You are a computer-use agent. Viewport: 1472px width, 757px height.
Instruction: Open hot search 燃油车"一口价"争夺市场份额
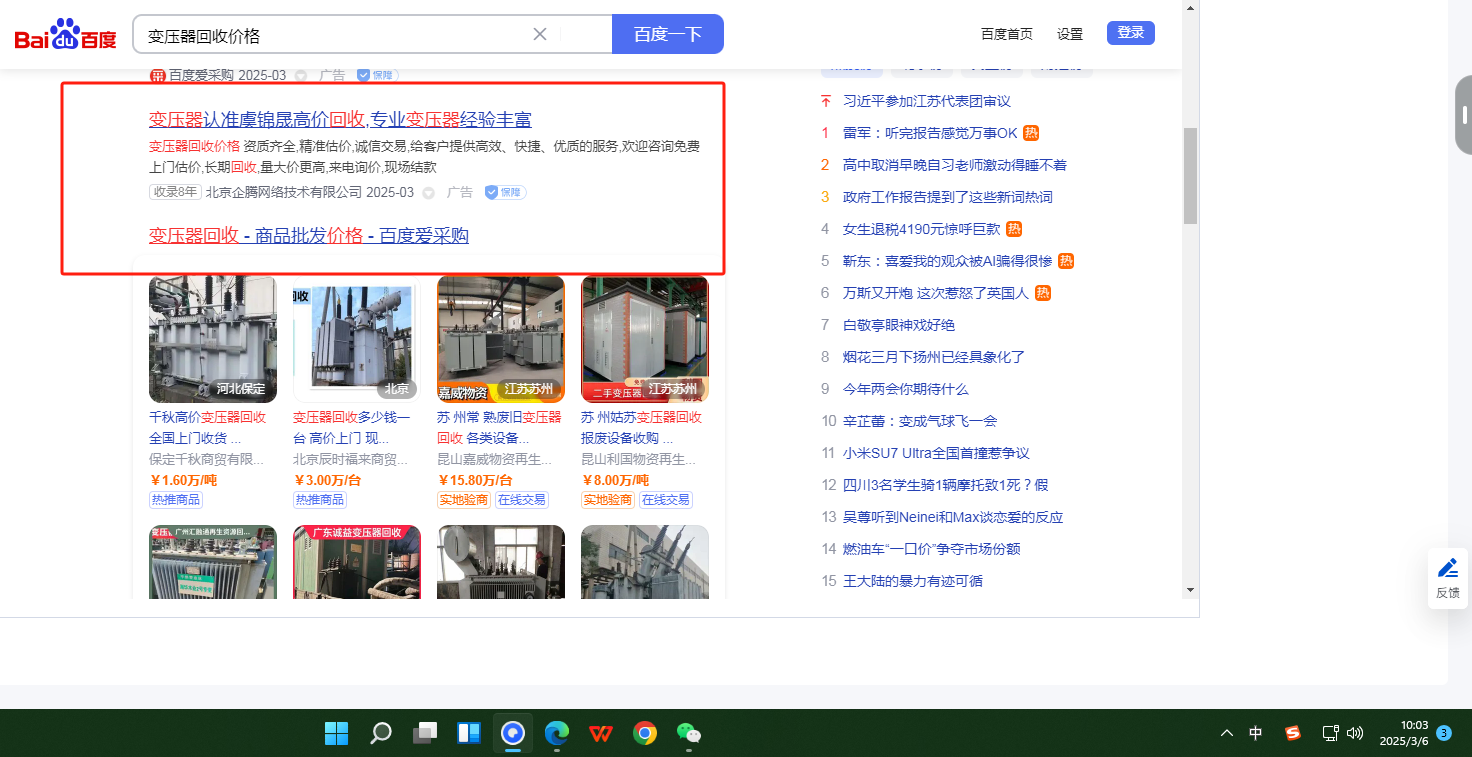coord(932,549)
